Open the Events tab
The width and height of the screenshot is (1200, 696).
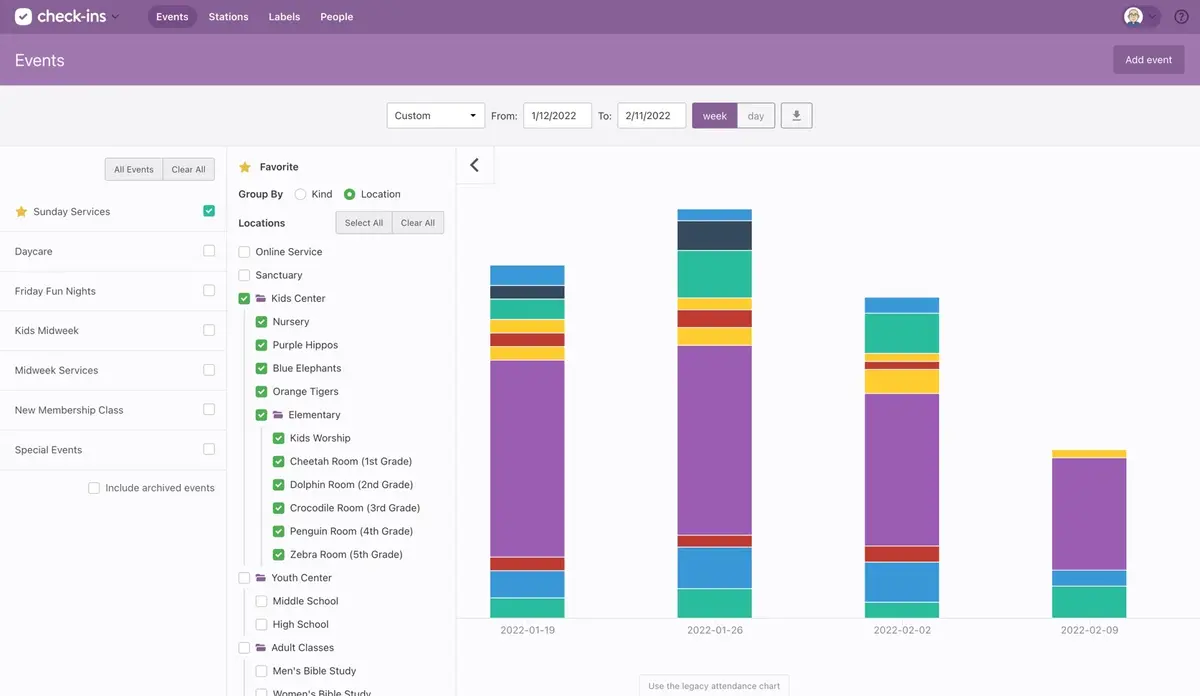click(172, 17)
